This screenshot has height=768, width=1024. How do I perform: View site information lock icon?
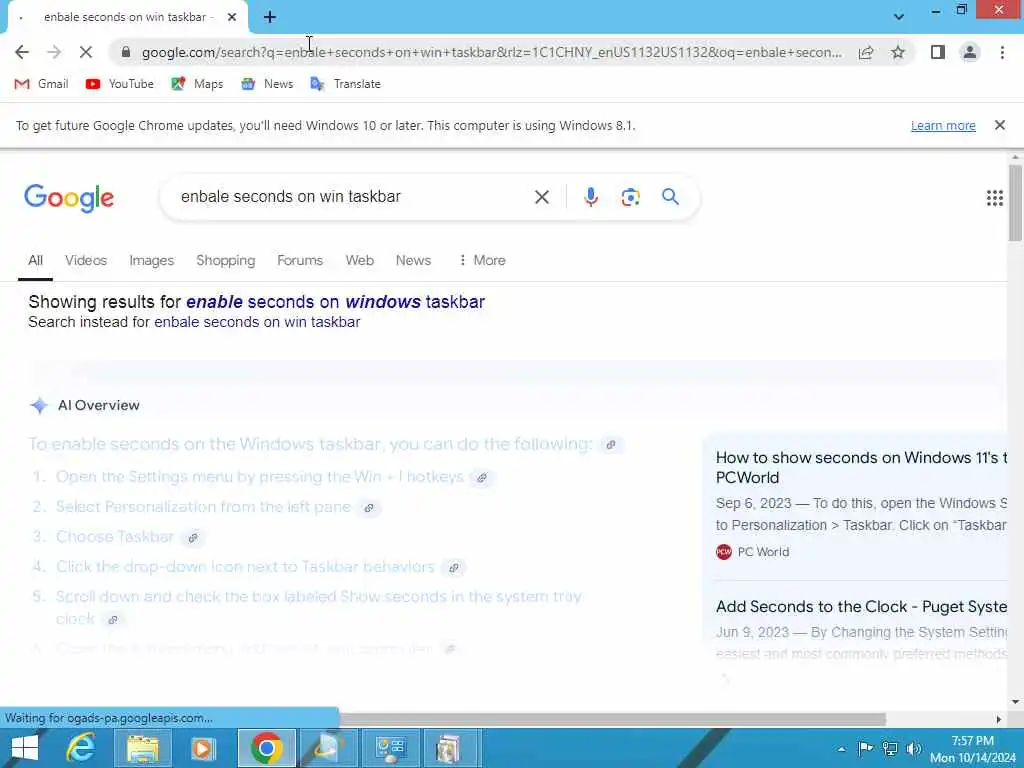click(126, 52)
